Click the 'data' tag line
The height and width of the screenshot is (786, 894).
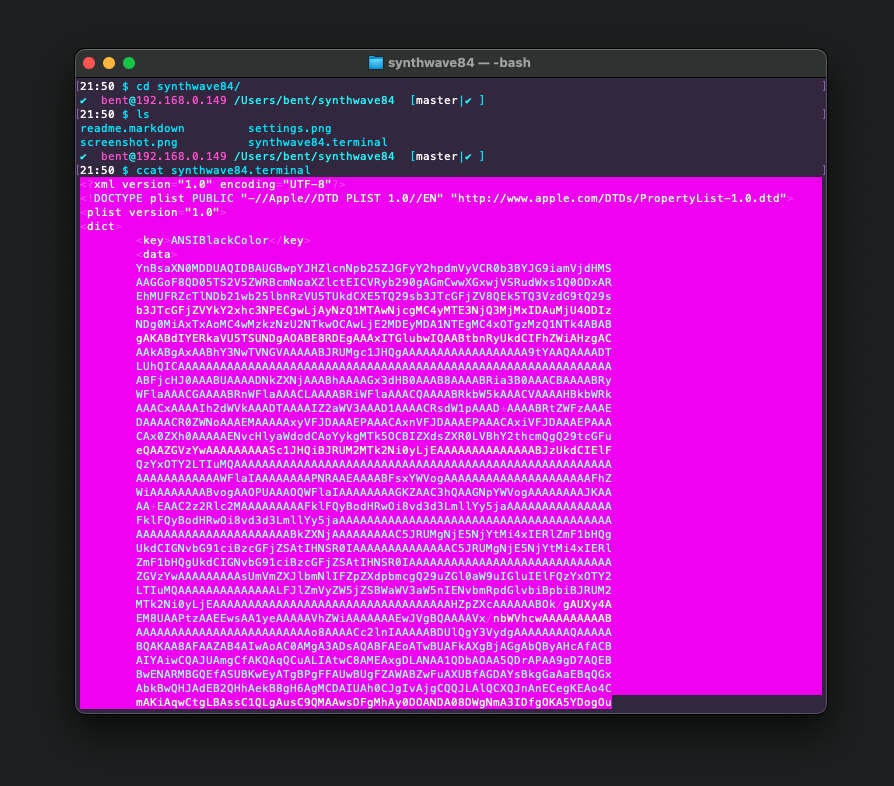click(x=157, y=254)
